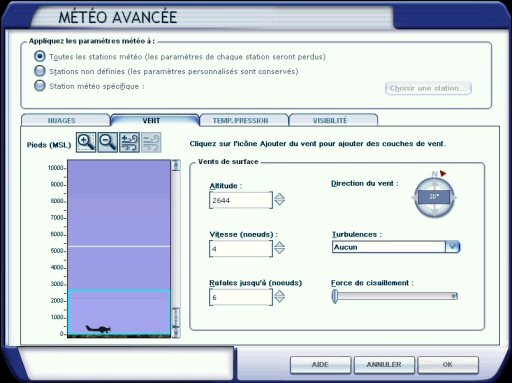Click the Force de cisaillement slider handle

click(x=335, y=296)
